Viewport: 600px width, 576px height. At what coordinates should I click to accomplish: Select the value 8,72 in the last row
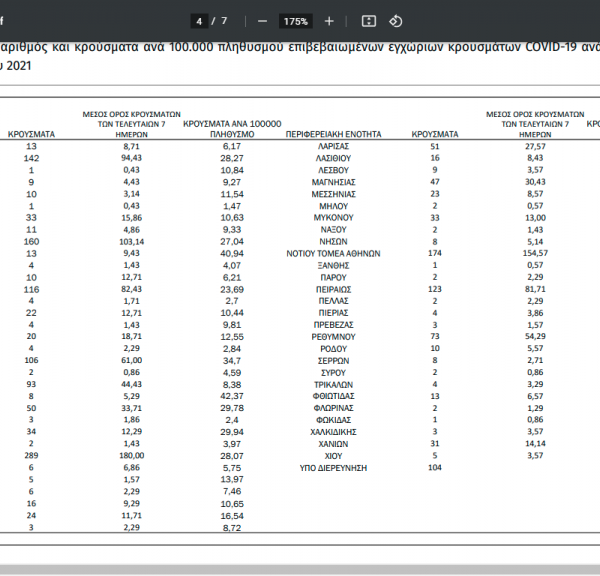click(x=232, y=528)
